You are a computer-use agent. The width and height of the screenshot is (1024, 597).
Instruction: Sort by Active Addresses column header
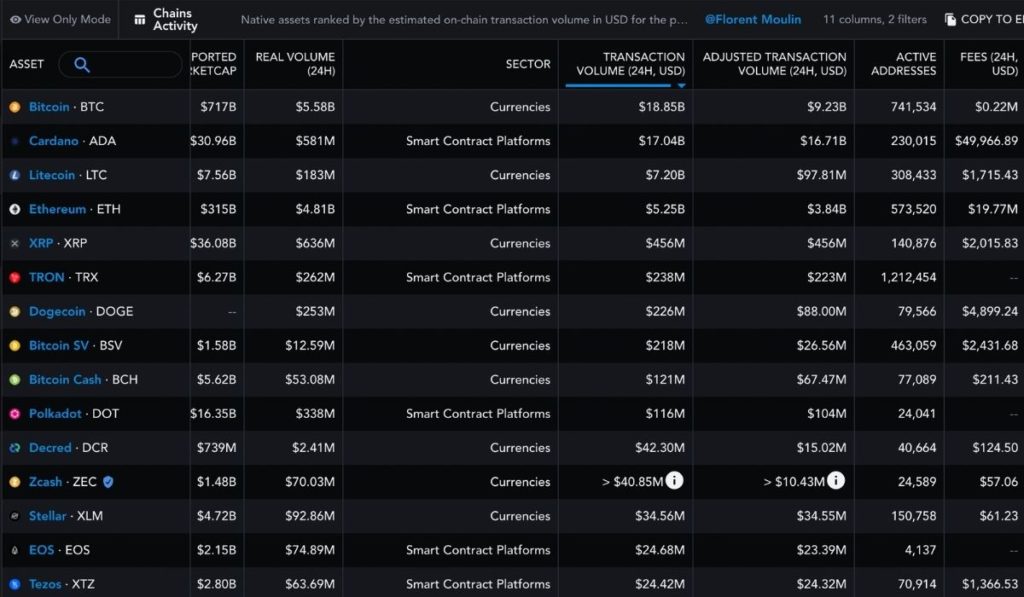[x=903, y=64]
